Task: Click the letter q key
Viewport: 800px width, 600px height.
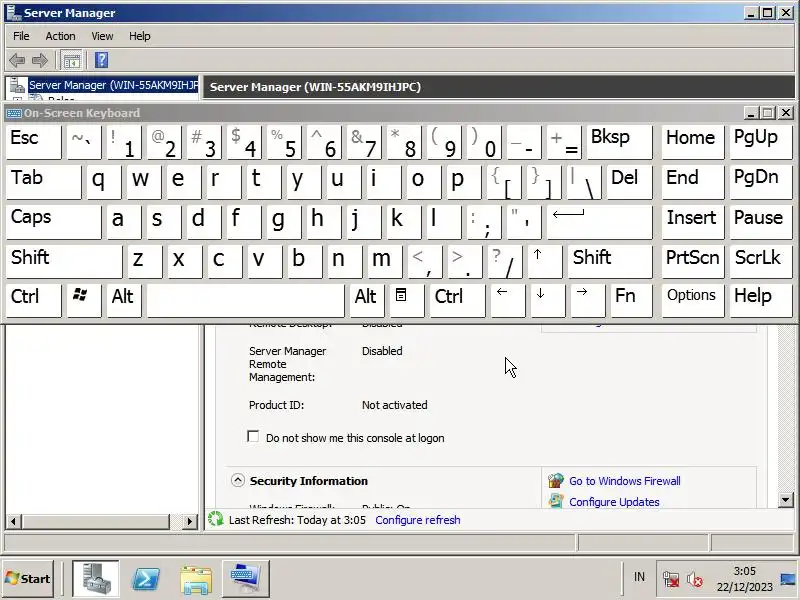Action: [x=104, y=182]
